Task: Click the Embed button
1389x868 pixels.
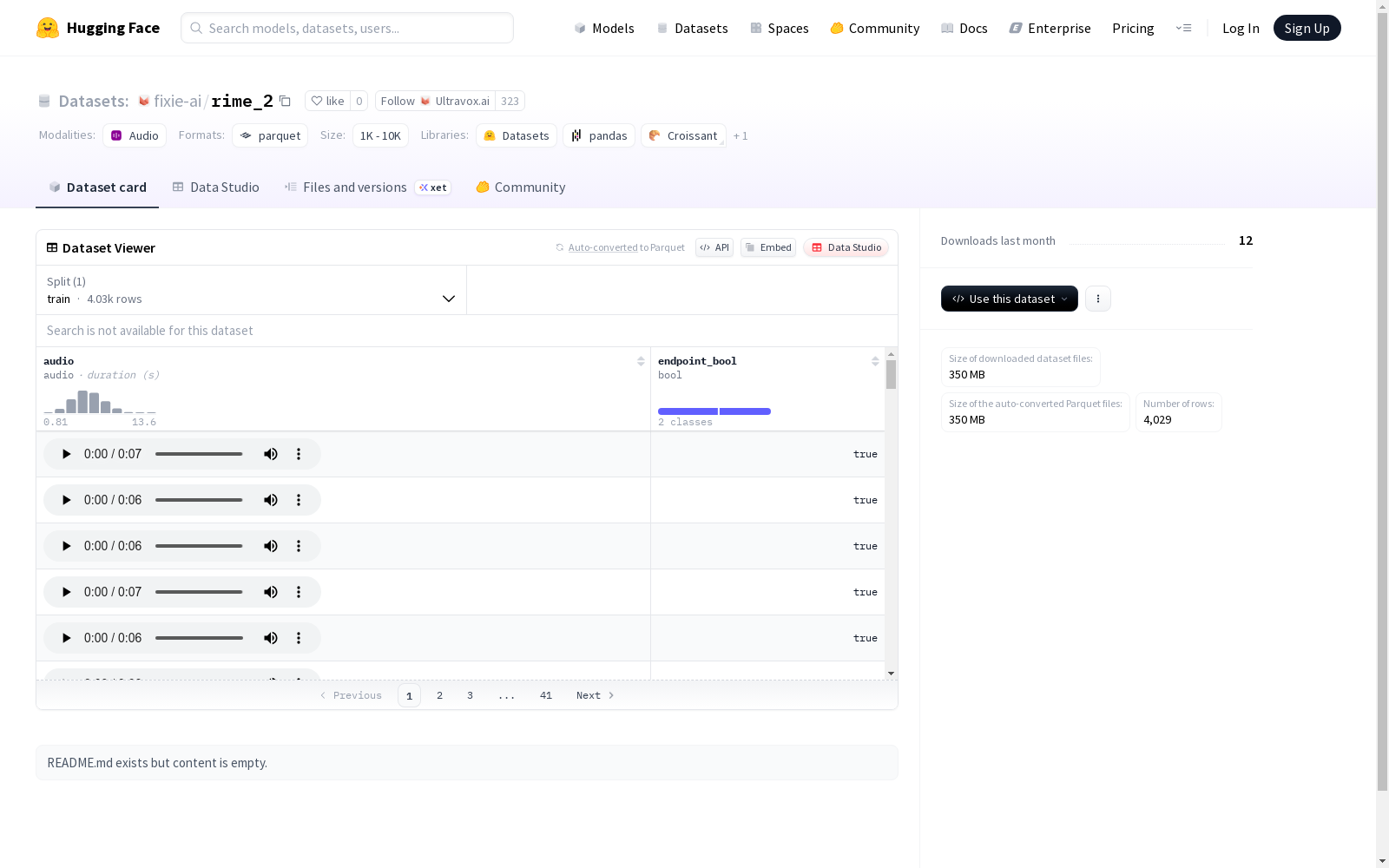Action: click(768, 247)
